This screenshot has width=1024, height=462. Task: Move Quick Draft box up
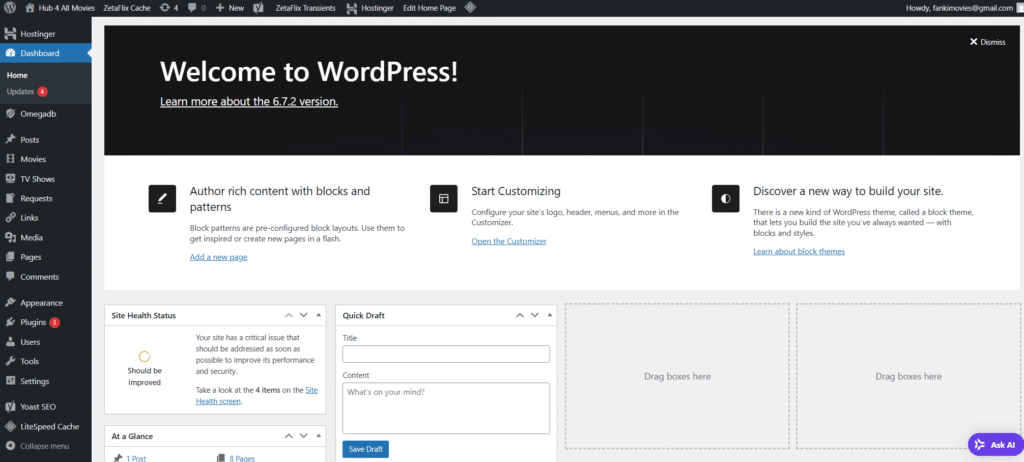(520, 315)
